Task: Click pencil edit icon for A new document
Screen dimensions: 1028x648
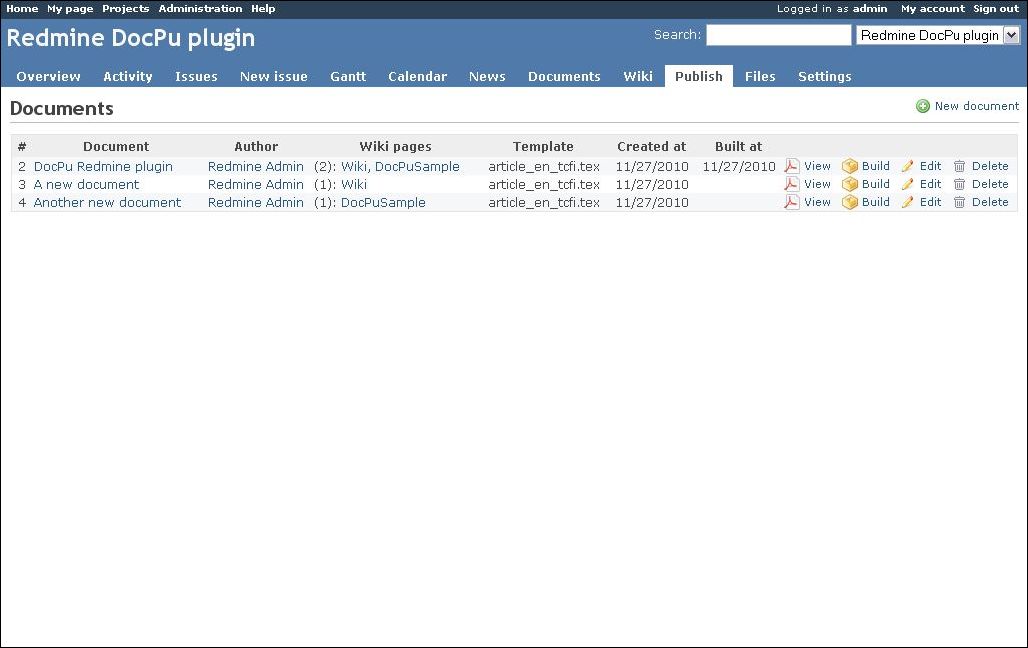Action: pyautogui.click(x=908, y=184)
